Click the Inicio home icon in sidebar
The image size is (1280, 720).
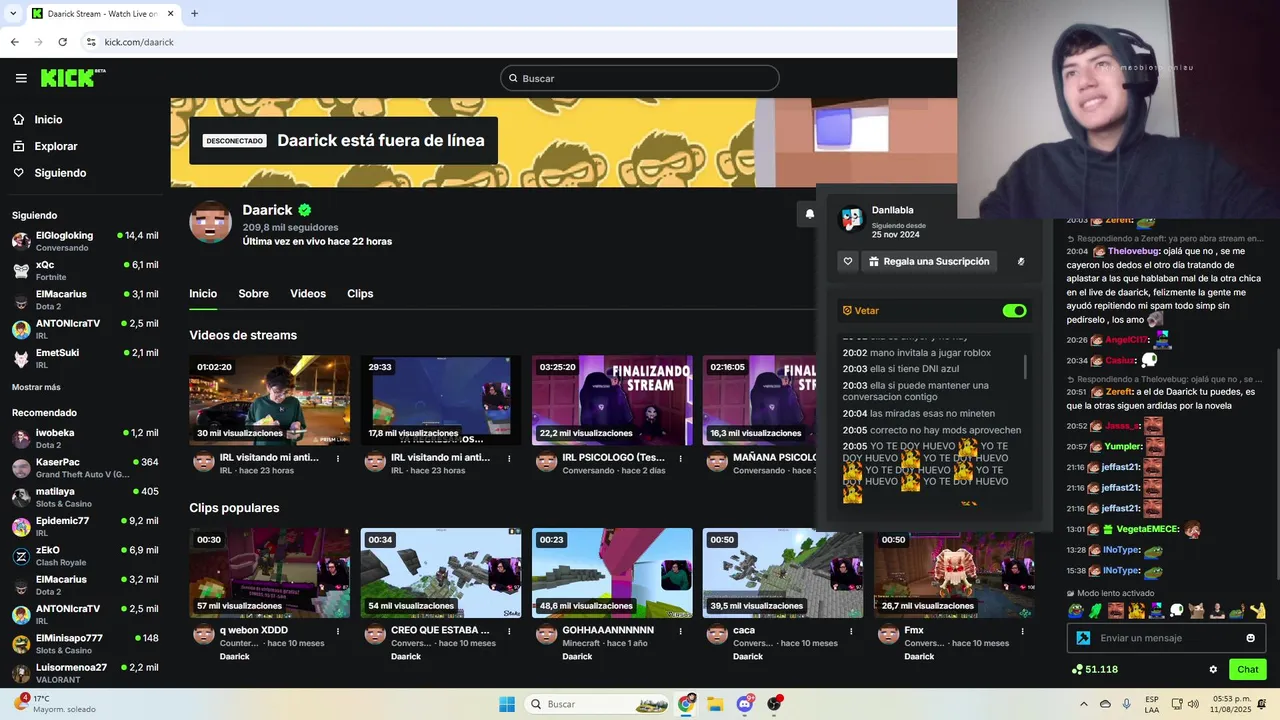[19, 119]
